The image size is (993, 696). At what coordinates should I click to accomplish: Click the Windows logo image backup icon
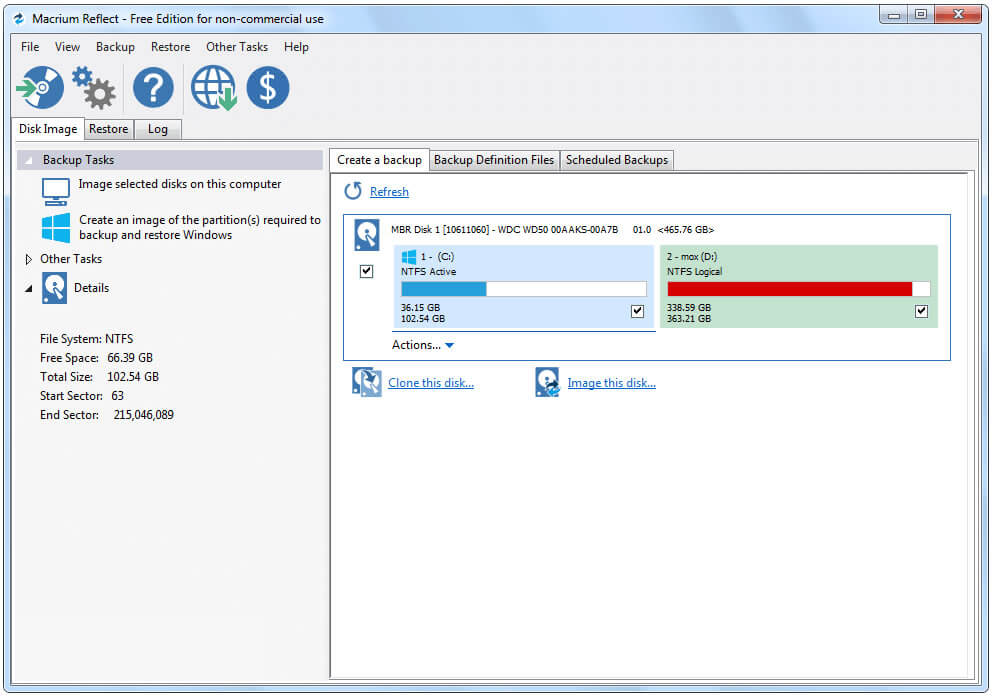pyautogui.click(x=55, y=227)
